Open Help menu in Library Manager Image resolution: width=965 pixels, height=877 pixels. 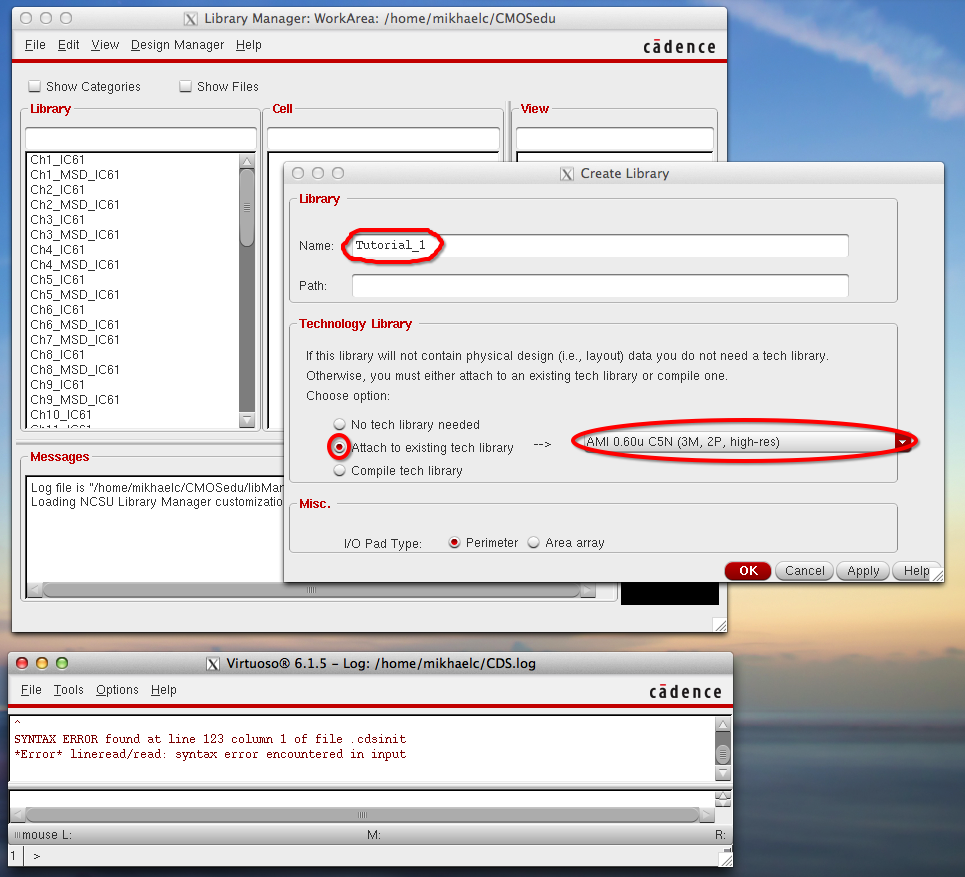pyautogui.click(x=249, y=45)
